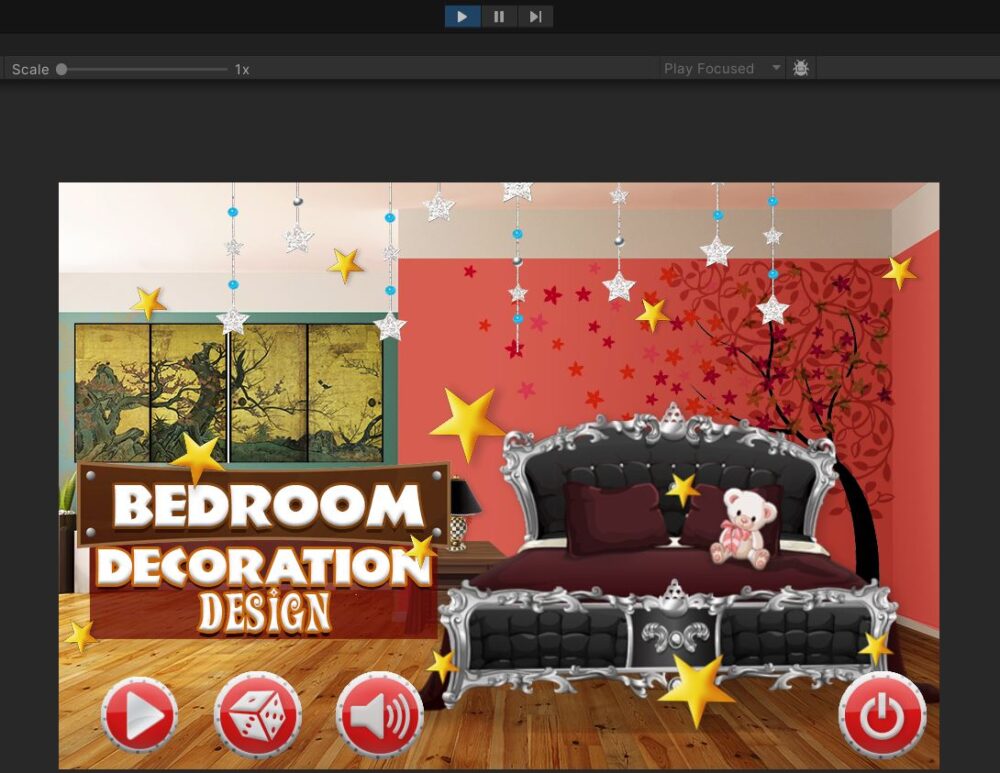The width and height of the screenshot is (1000, 773).
Task: Click the Scale slider handle
Action: [x=62, y=69]
